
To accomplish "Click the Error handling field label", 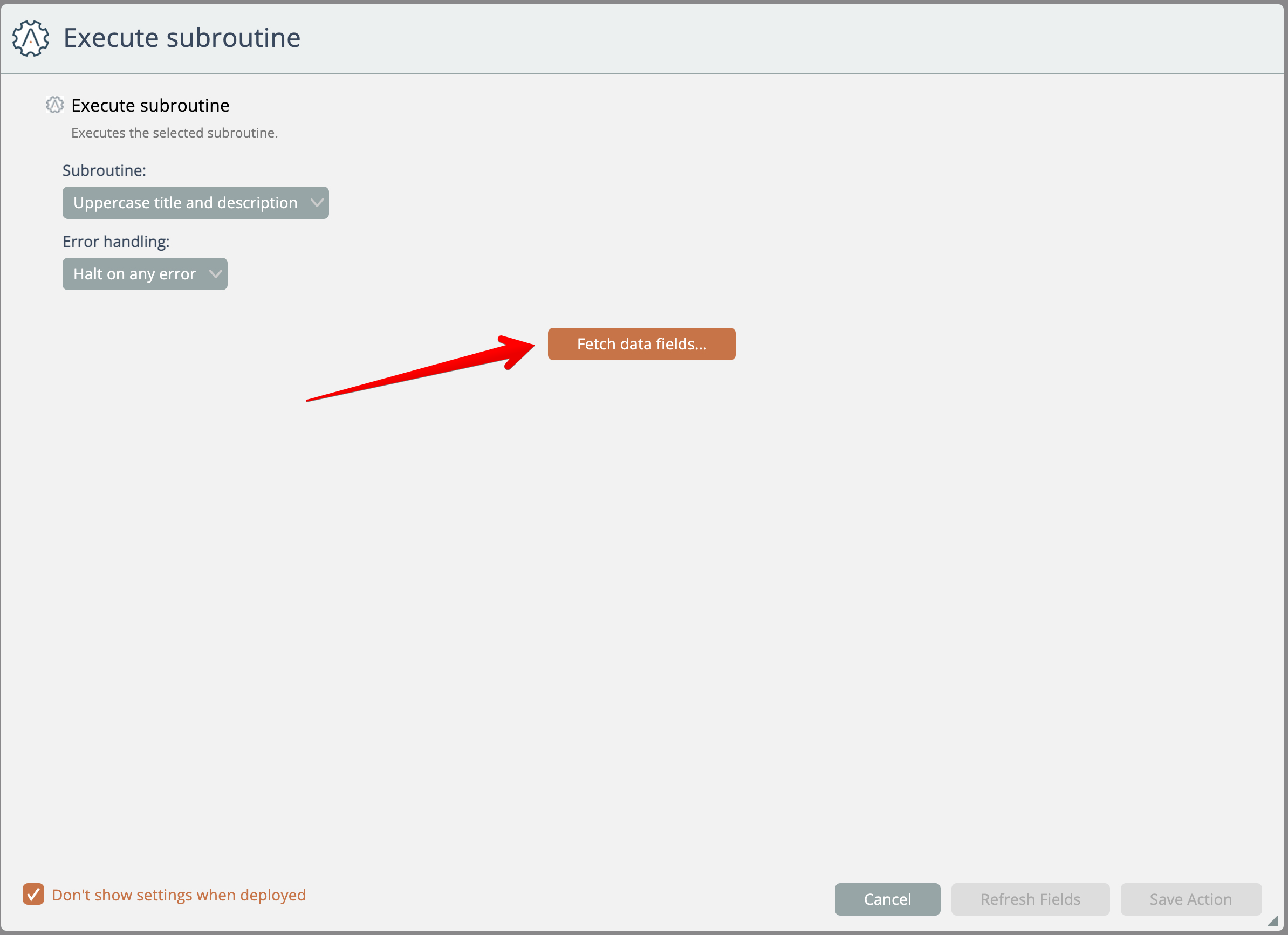I will tap(117, 242).
